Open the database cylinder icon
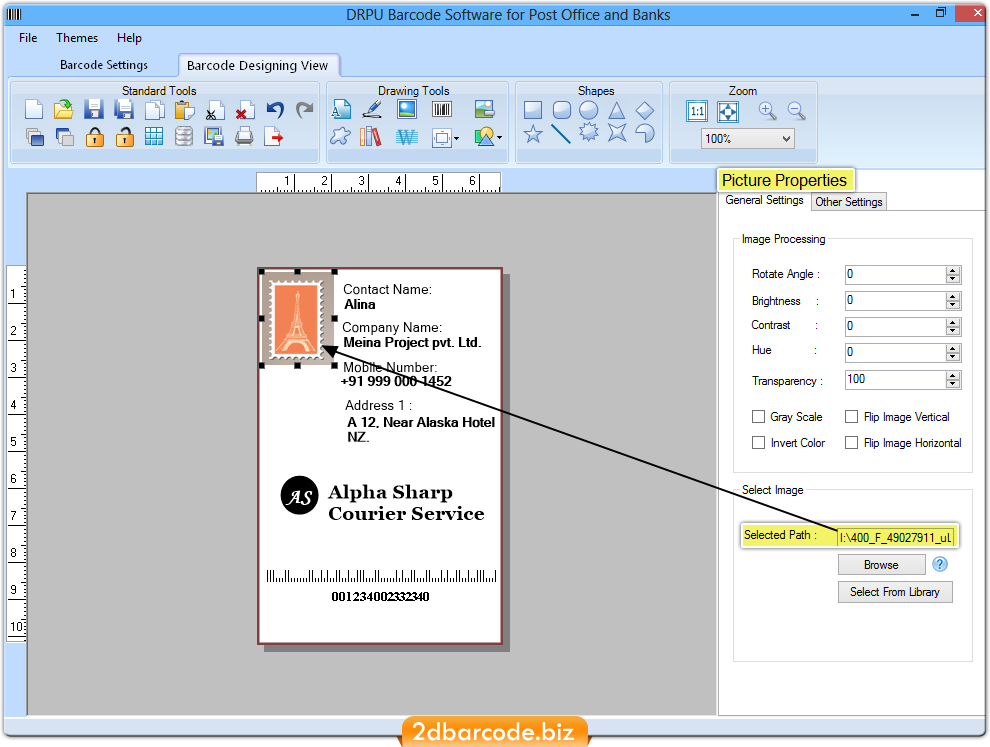The image size is (990, 747). (x=184, y=136)
